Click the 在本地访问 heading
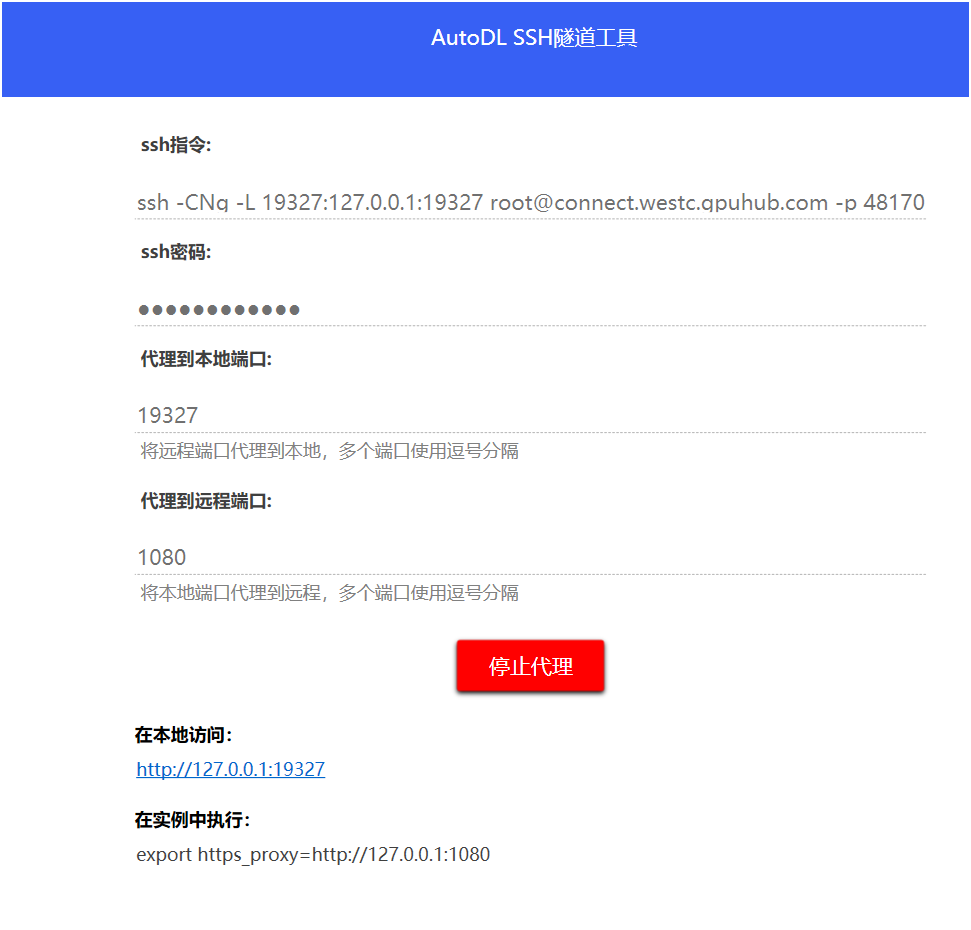The height and width of the screenshot is (930, 971). [x=184, y=735]
